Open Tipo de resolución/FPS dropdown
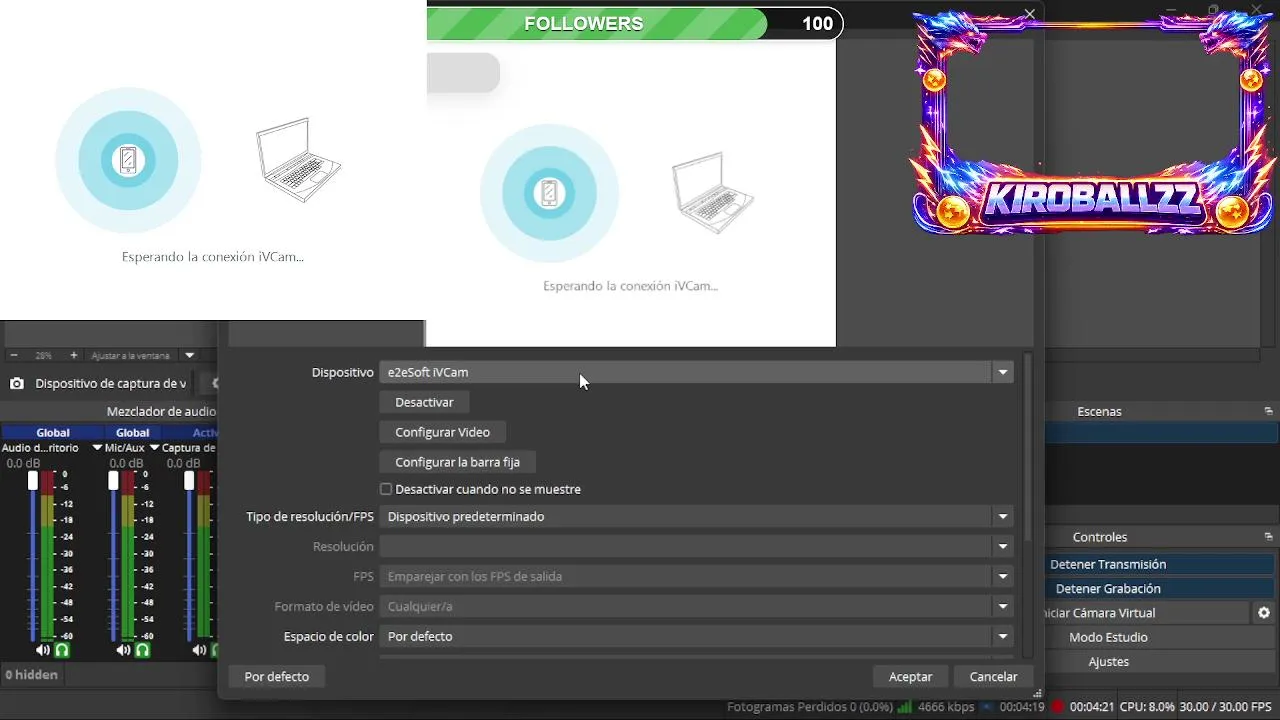This screenshot has height=720, width=1280. (696, 516)
